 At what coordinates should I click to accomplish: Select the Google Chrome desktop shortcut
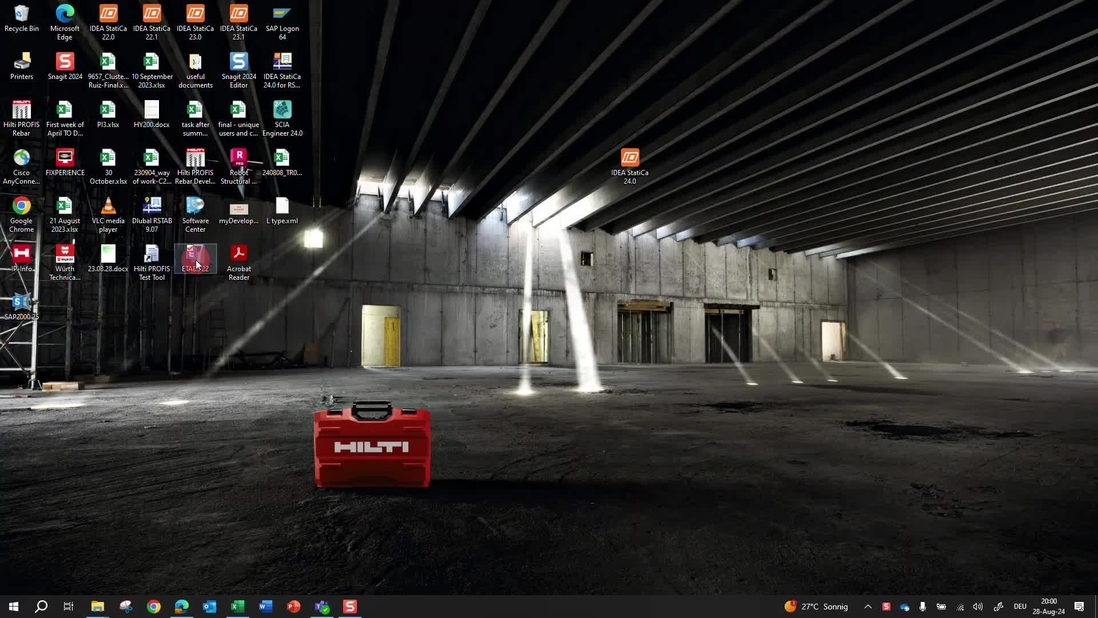tap(21, 215)
